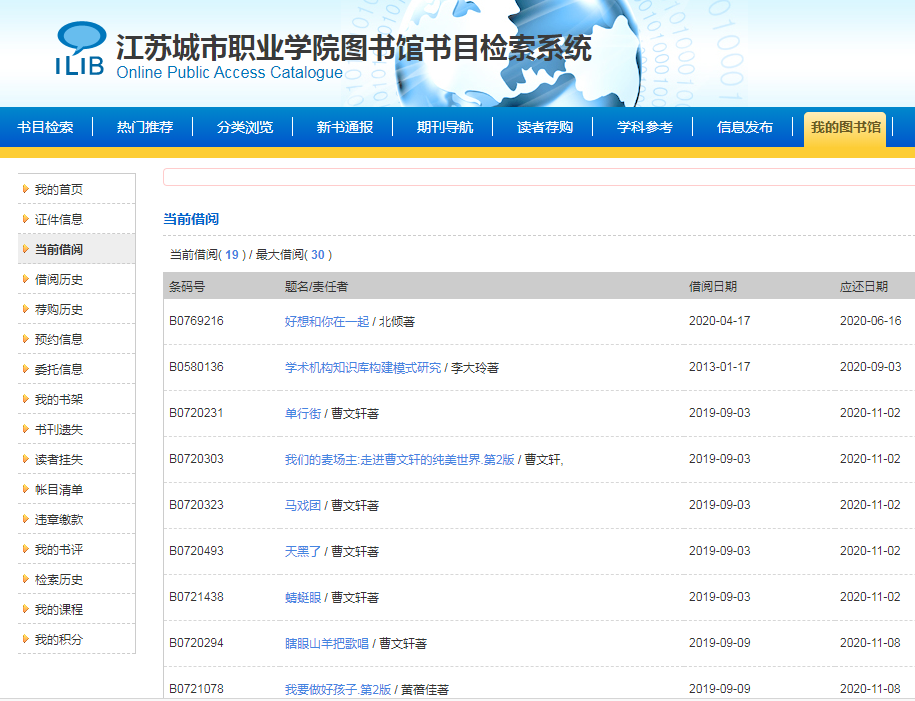This screenshot has height=701, width=915.
Task: Open 借阅历史 in the sidebar menu
Action: coord(59,280)
